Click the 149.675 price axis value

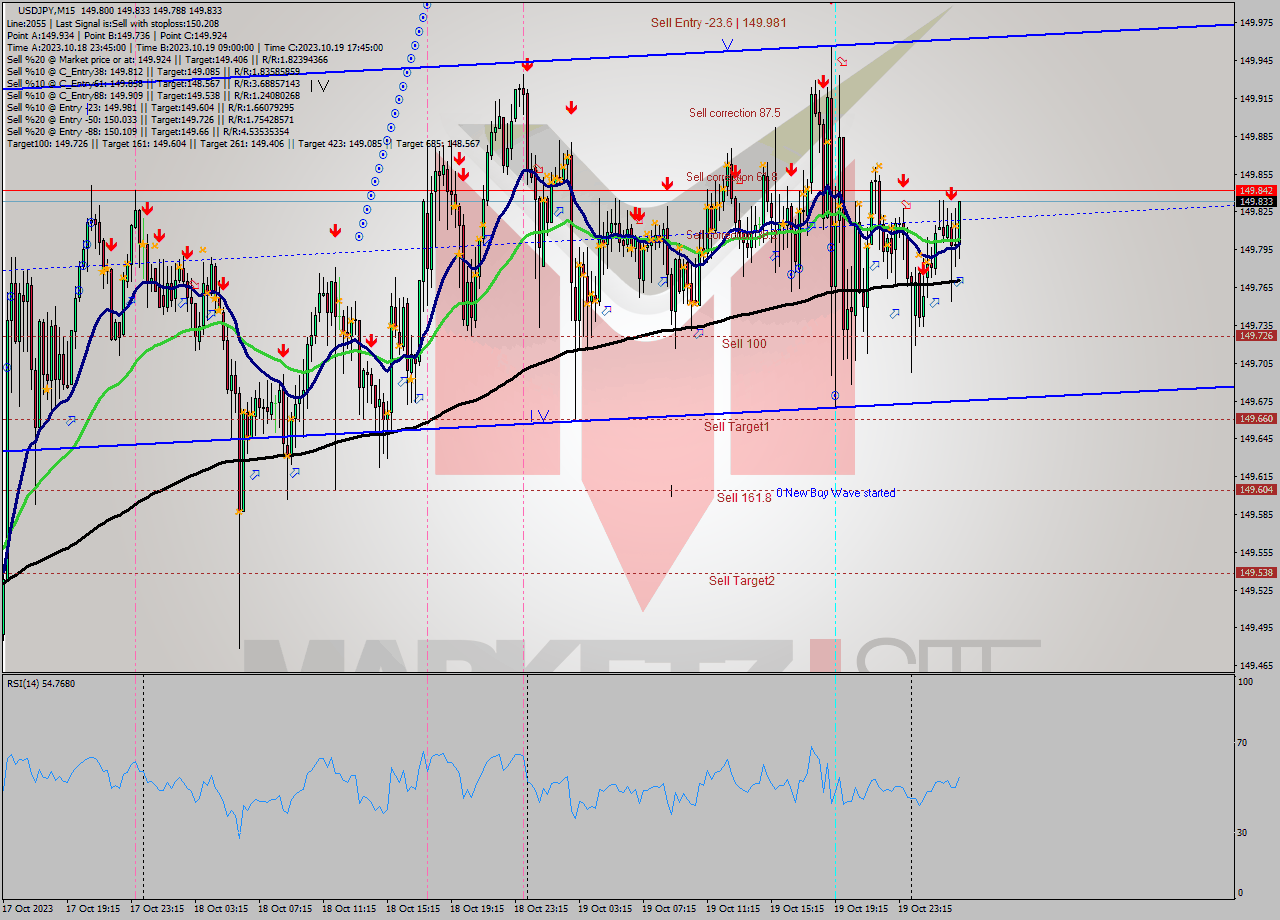(1256, 401)
